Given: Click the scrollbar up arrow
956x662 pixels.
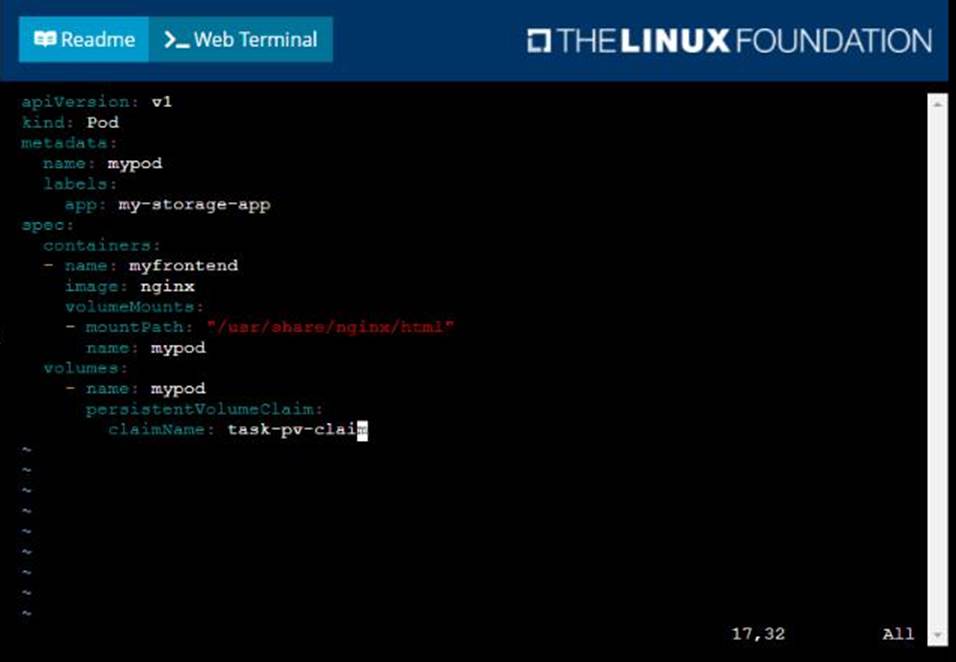Looking at the screenshot, I should tap(937, 104).
